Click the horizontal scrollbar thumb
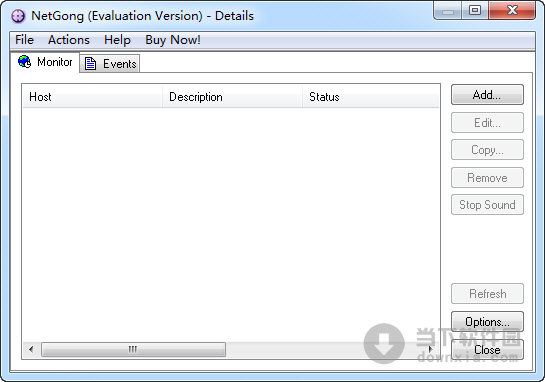The image size is (545, 382). pos(133,349)
